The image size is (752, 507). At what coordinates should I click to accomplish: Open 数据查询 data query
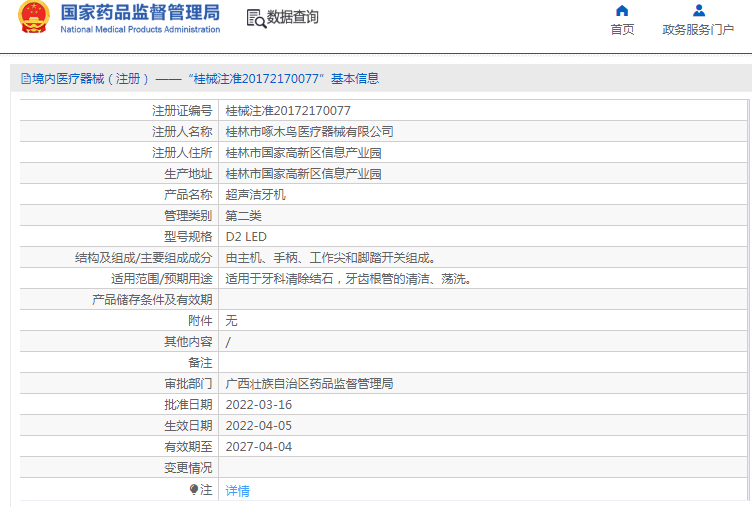(x=292, y=17)
